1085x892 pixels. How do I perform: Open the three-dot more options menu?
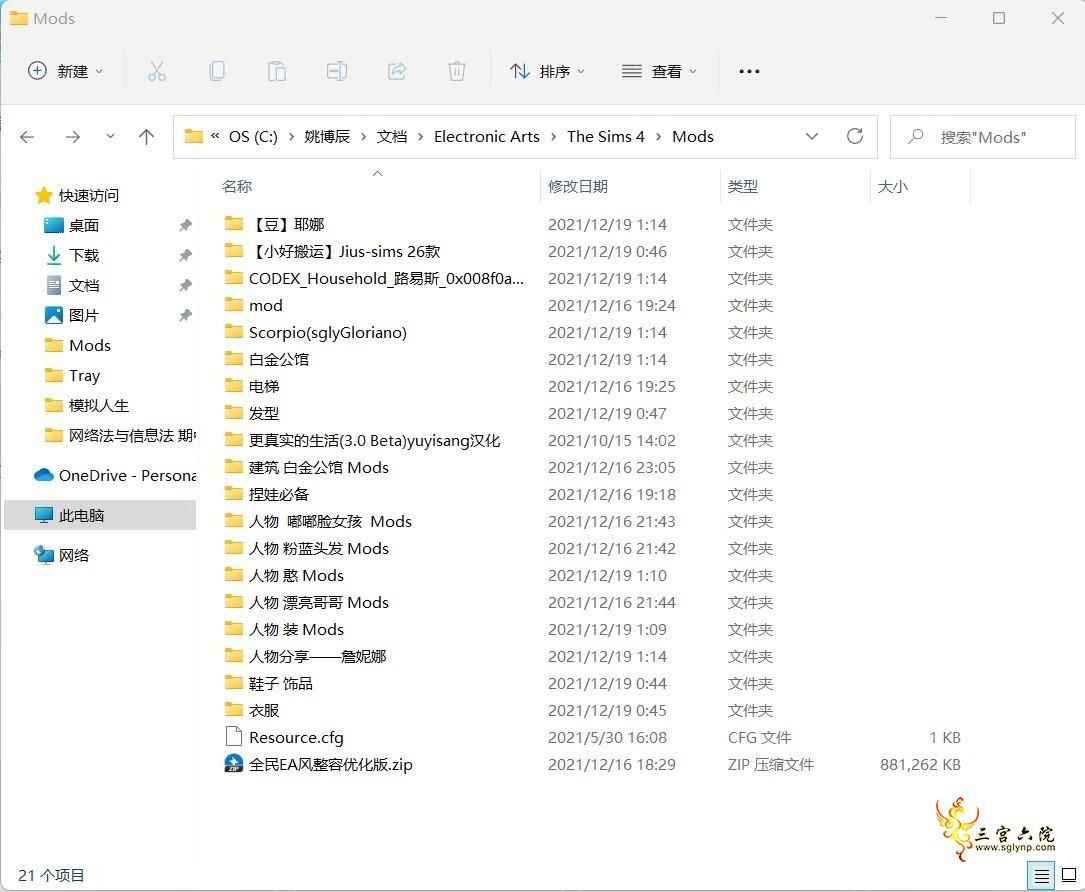pos(749,71)
